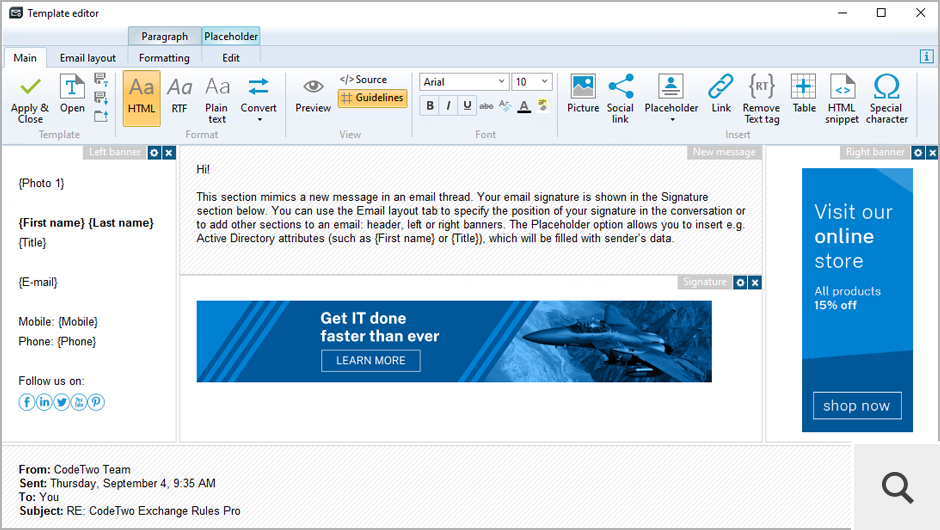Insert Remove Text tag
Viewport: 940px width, 530px height.
(761, 99)
